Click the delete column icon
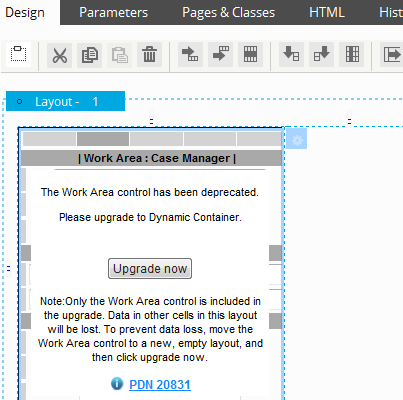This screenshot has height=400, width=403. [352, 54]
